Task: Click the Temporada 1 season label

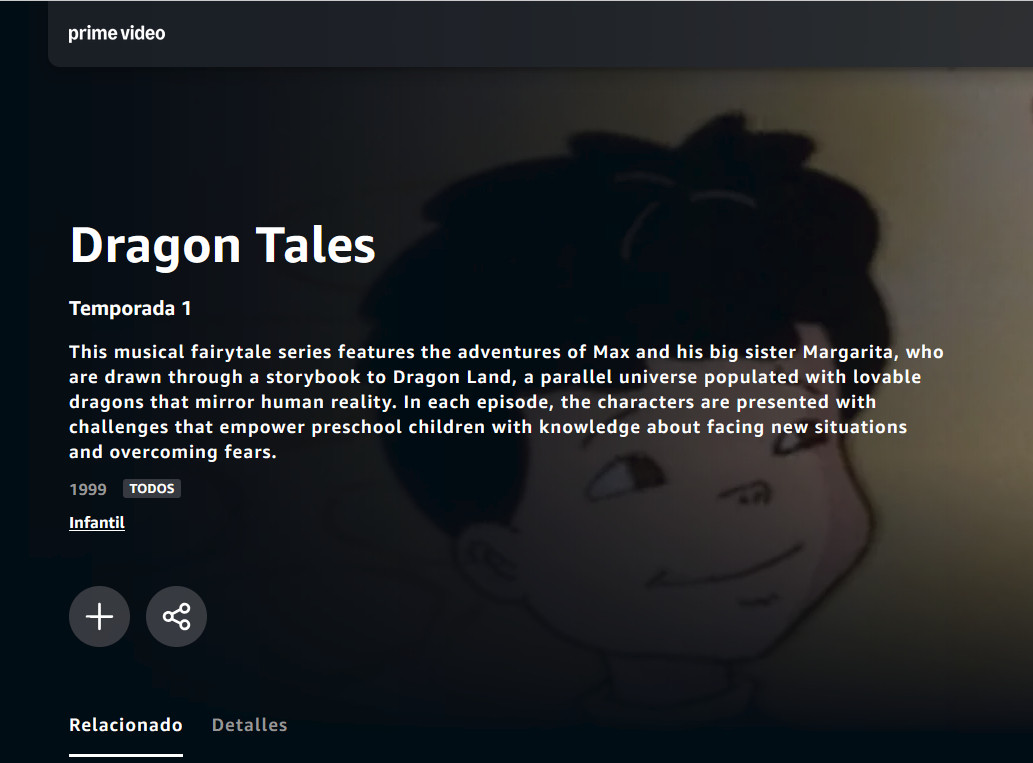Action: pyautogui.click(x=130, y=308)
